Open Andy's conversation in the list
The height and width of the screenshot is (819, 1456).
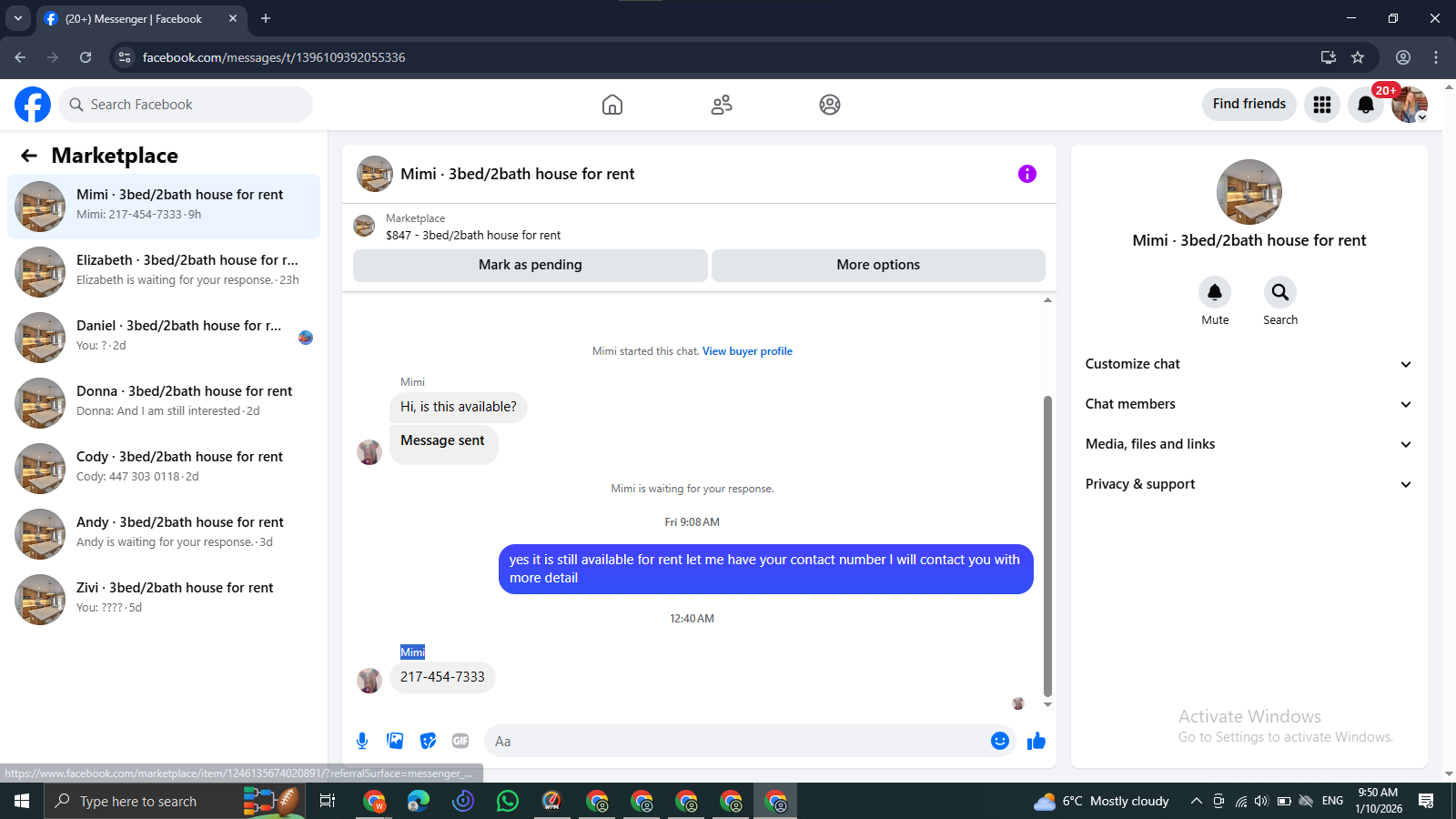tap(164, 534)
